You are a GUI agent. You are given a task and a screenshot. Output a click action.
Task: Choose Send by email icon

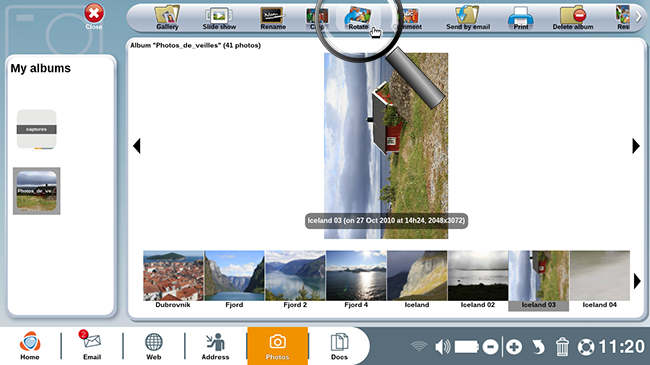pos(468,17)
